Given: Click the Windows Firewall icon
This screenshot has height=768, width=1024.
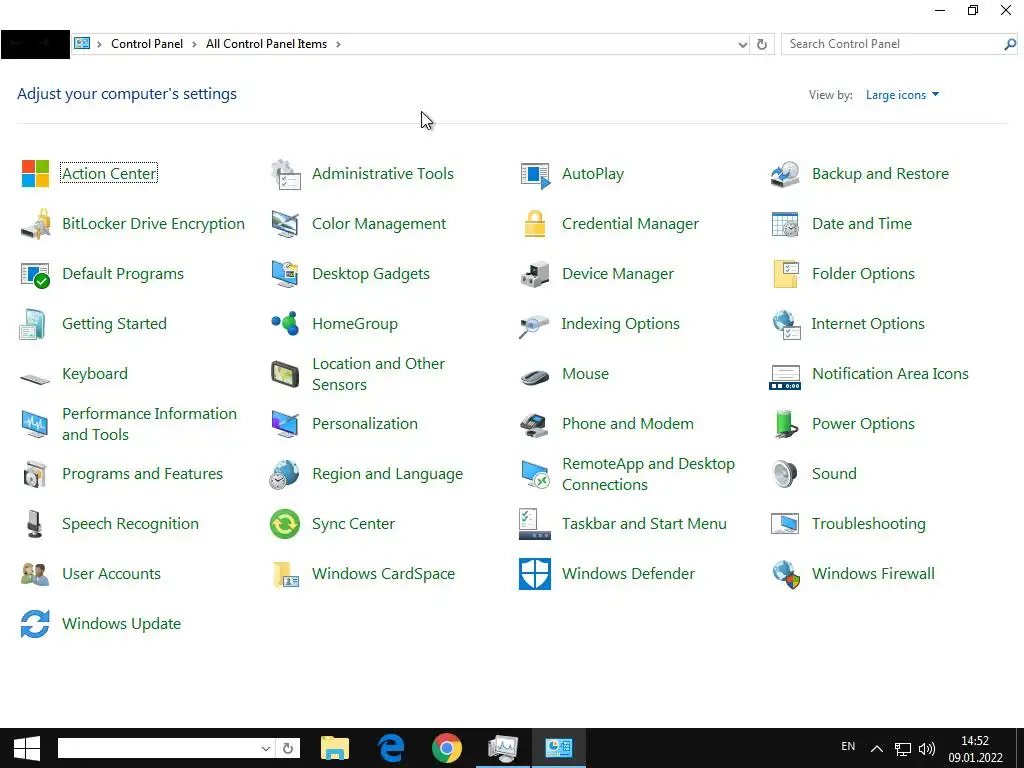Looking at the screenshot, I should pyautogui.click(x=786, y=575).
